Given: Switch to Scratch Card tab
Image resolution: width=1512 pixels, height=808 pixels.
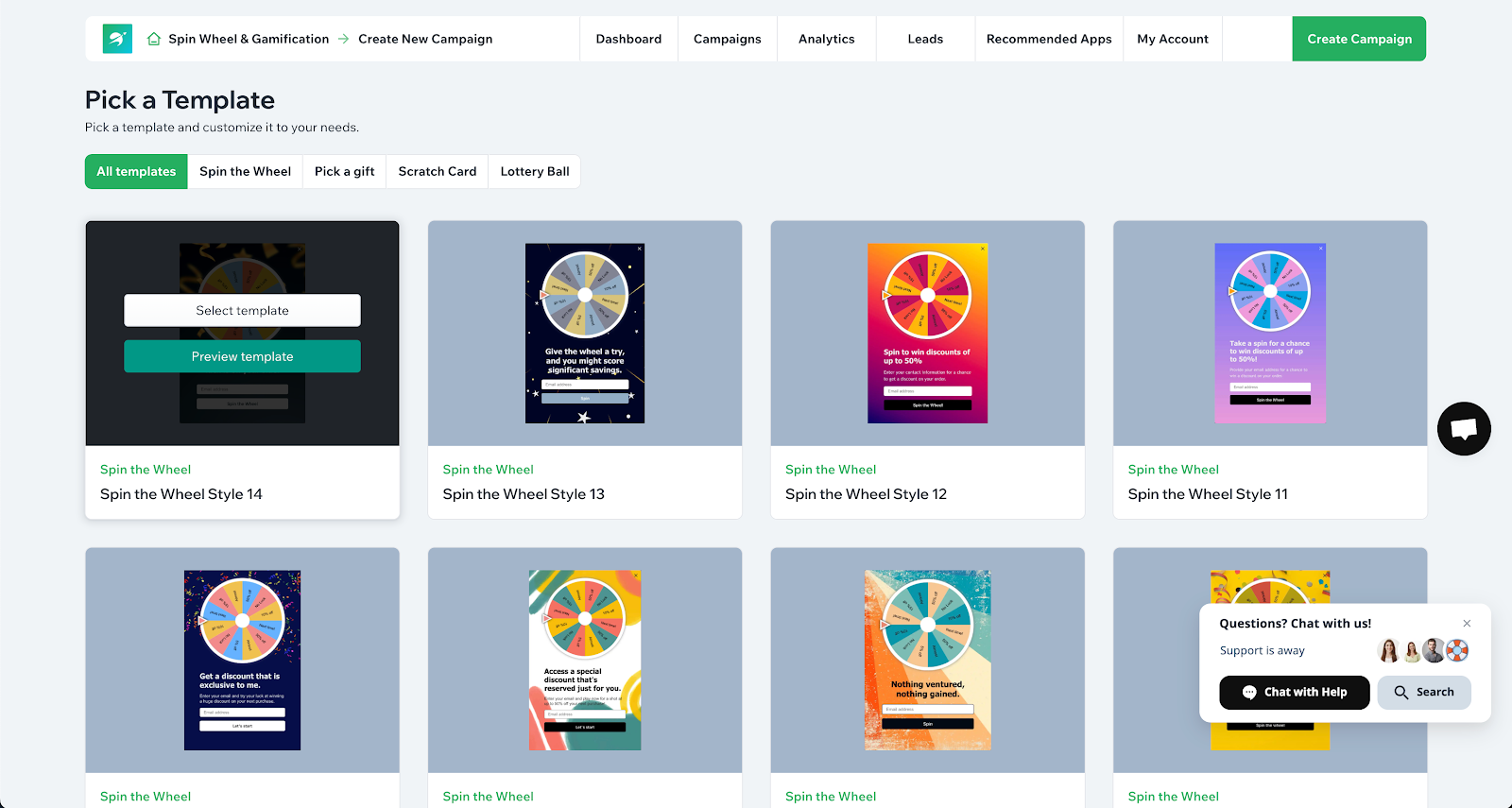Looking at the screenshot, I should pyautogui.click(x=437, y=171).
